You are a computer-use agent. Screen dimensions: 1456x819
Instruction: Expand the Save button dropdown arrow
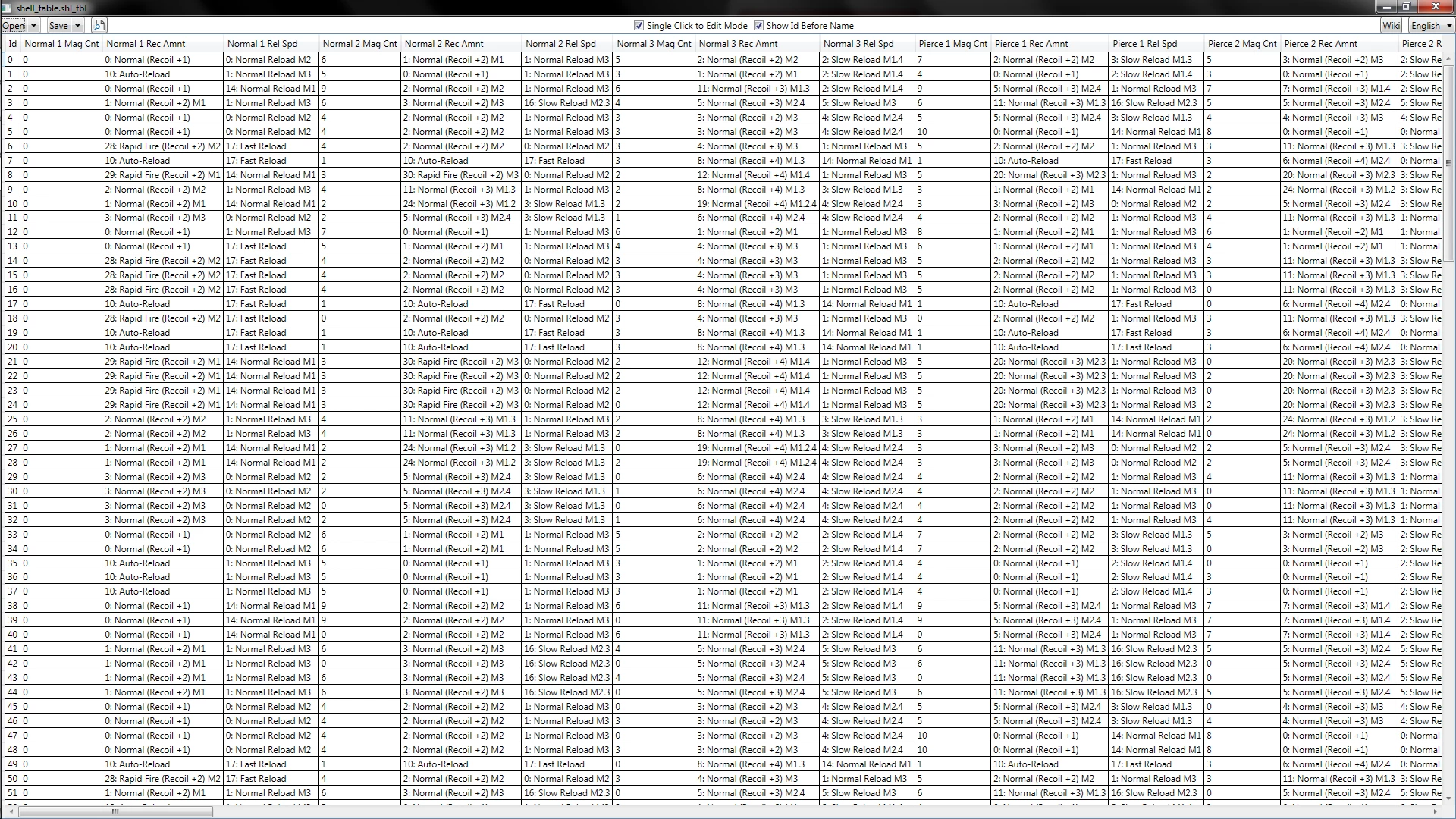(77, 25)
